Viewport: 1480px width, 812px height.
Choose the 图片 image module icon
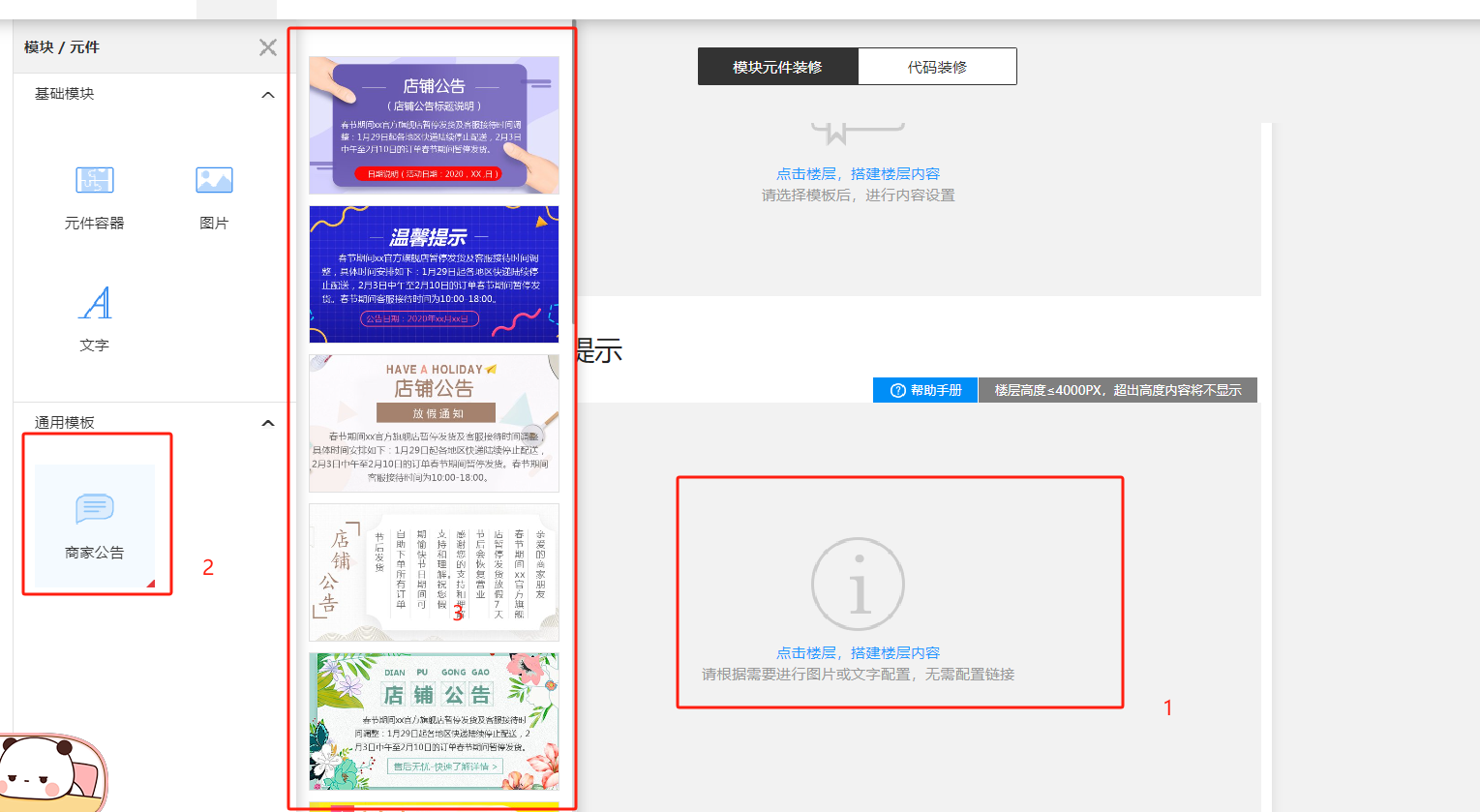click(214, 181)
